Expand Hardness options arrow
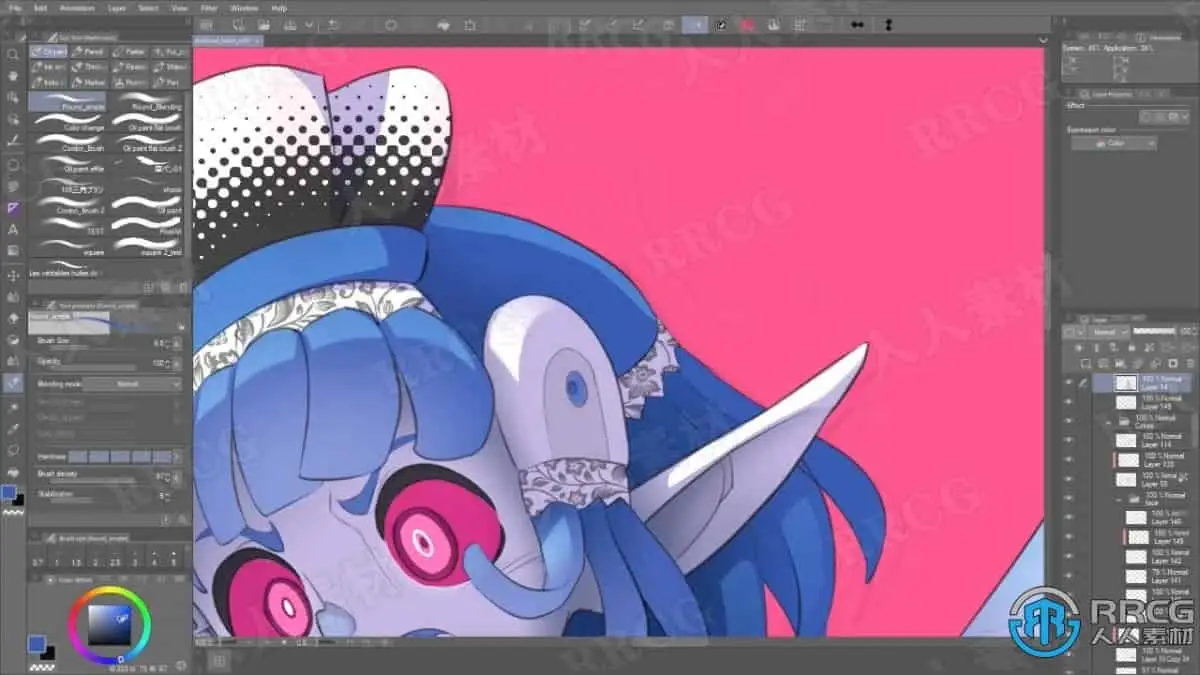Viewport: 1200px width, 675px height. [178, 456]
